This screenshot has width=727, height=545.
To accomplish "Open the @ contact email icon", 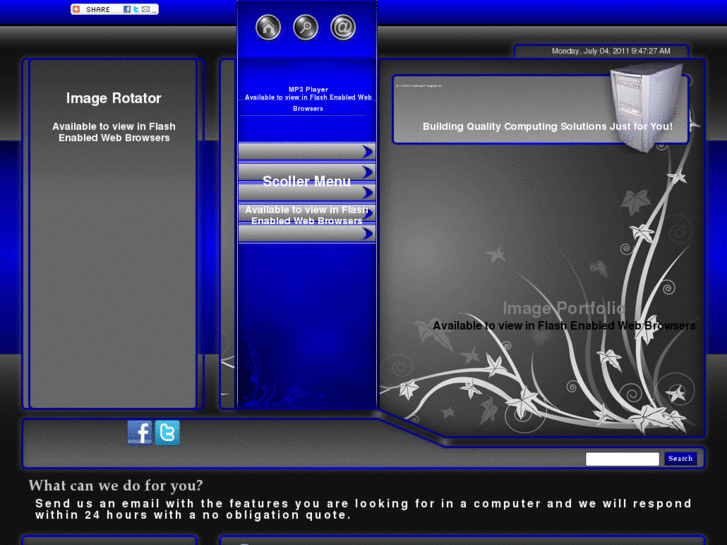I will coord(343,27).
